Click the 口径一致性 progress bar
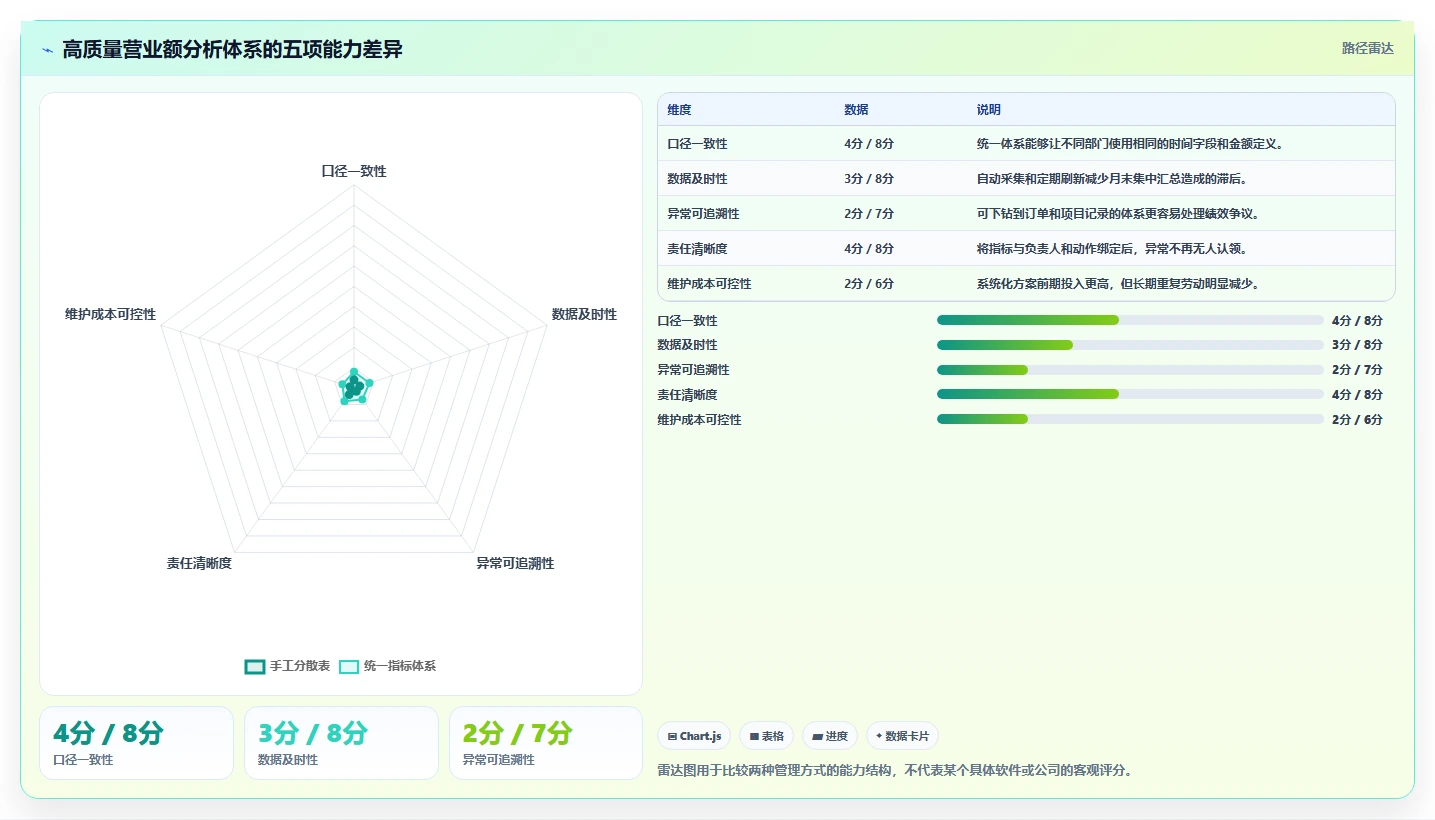 [x=1130, y=320]
